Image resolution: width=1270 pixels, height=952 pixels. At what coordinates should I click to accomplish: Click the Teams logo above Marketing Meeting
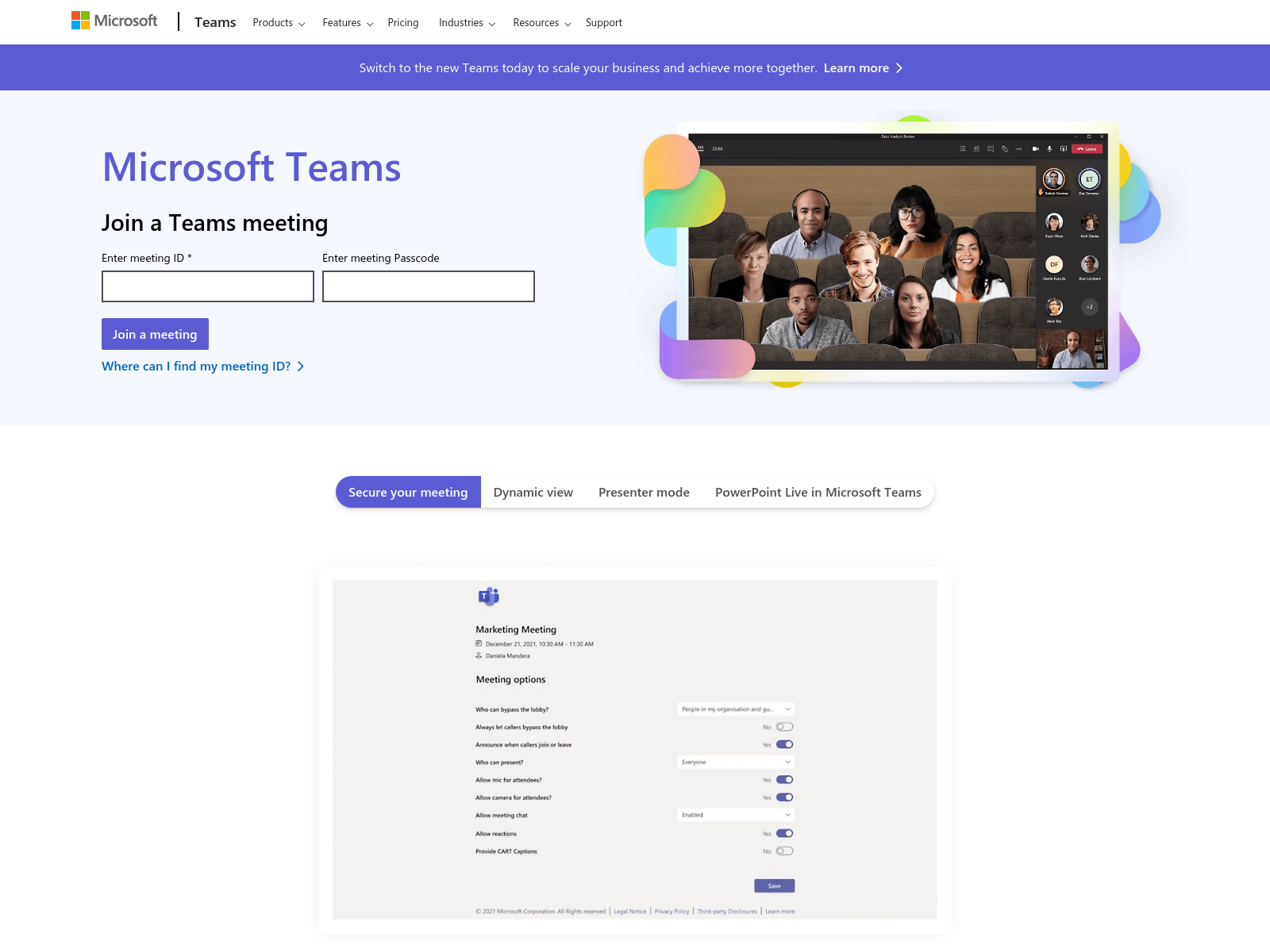pyautogui.click(x=488, y=597)
